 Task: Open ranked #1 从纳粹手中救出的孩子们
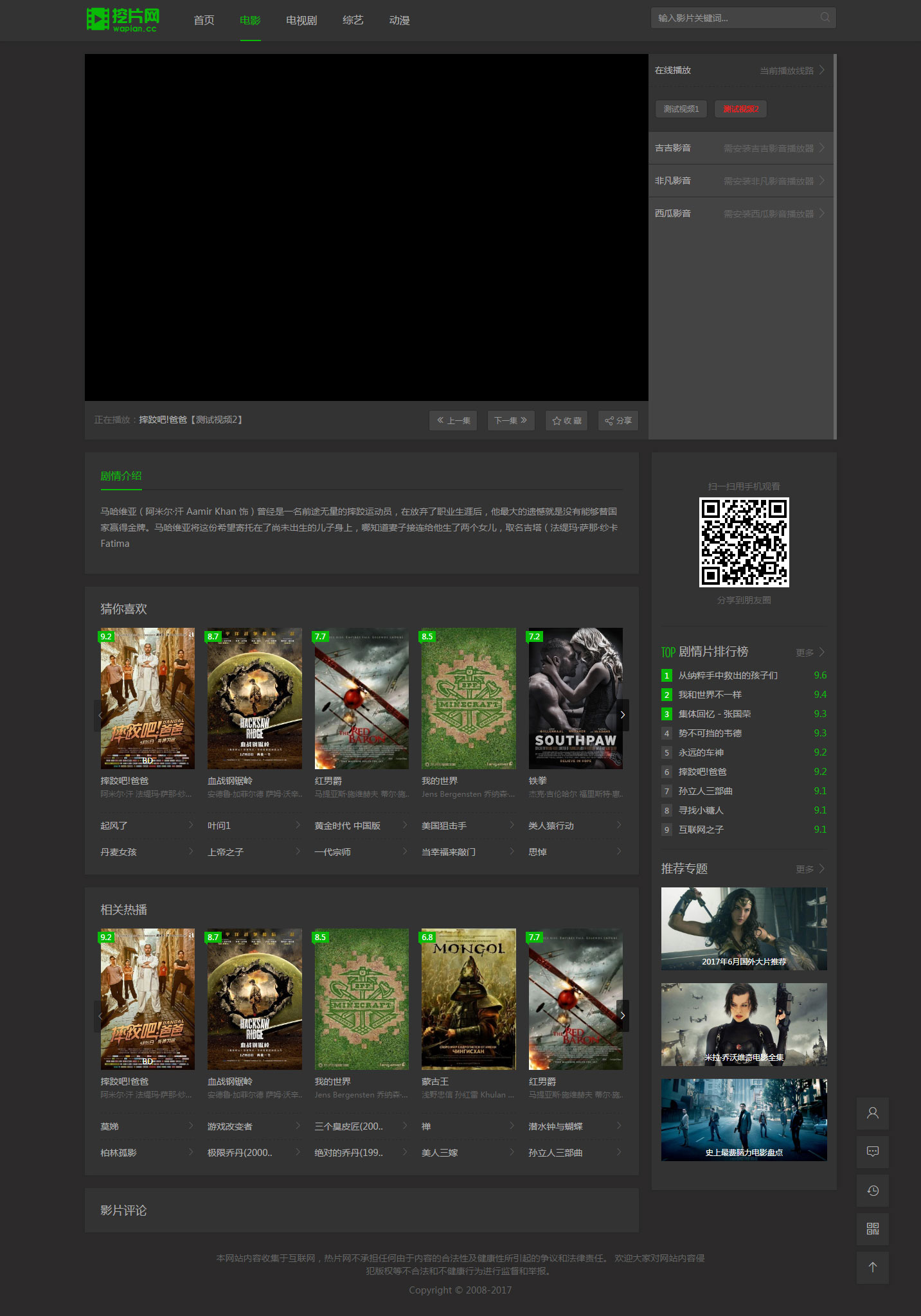pos(728,675)
